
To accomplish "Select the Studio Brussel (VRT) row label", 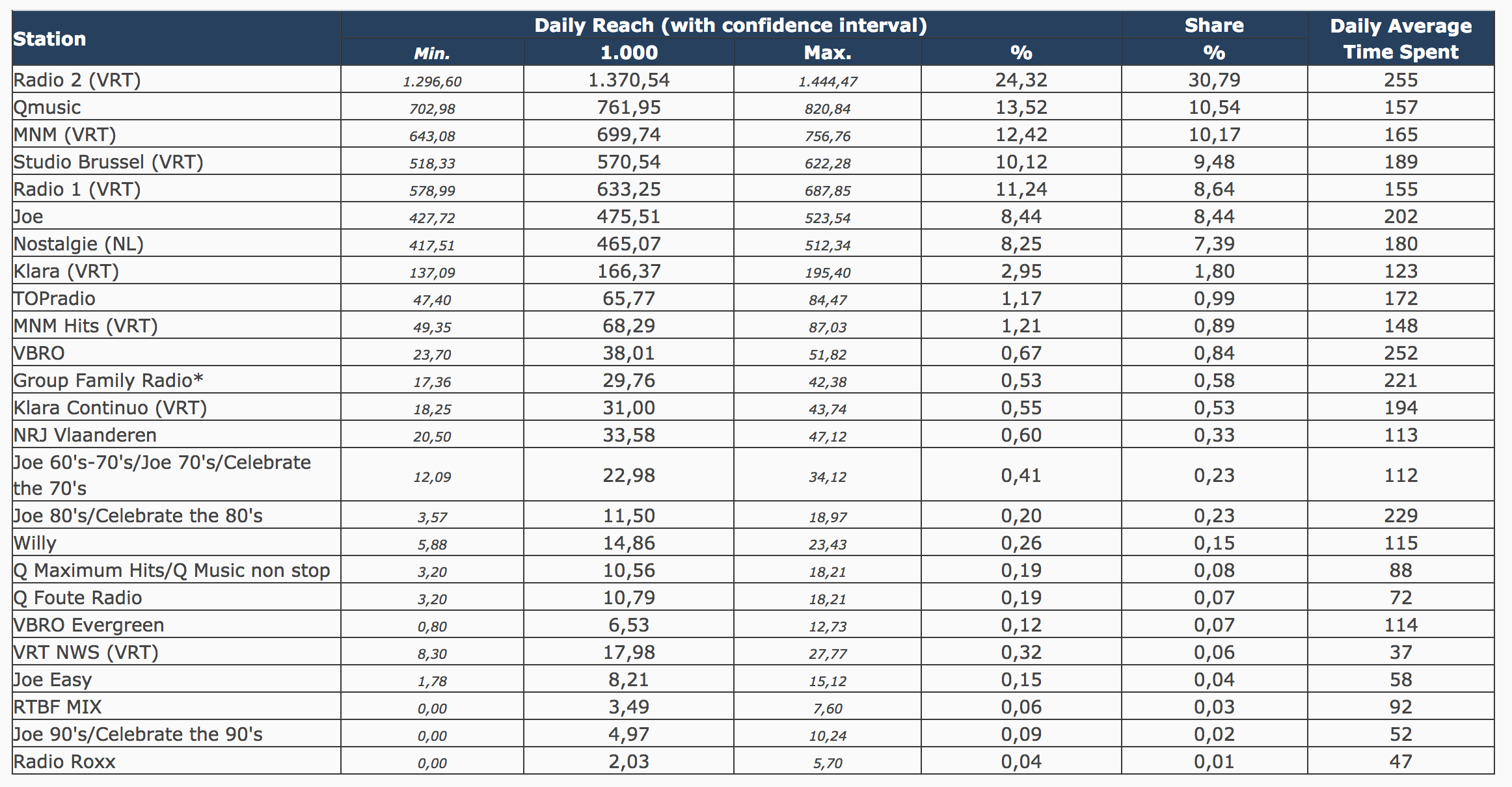I will point(109,162).
